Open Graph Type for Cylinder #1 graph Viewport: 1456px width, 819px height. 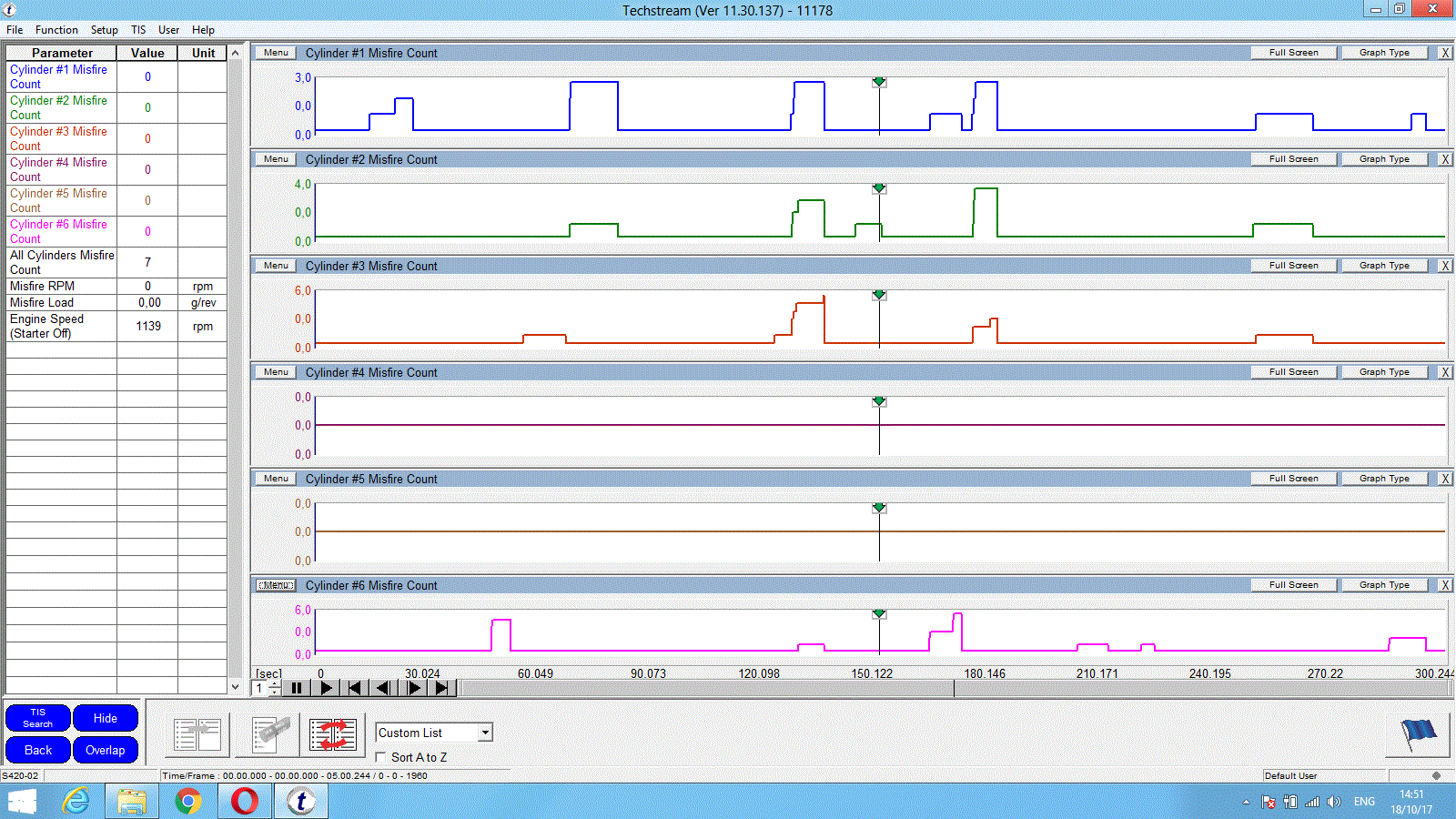tap(1384, 53)
